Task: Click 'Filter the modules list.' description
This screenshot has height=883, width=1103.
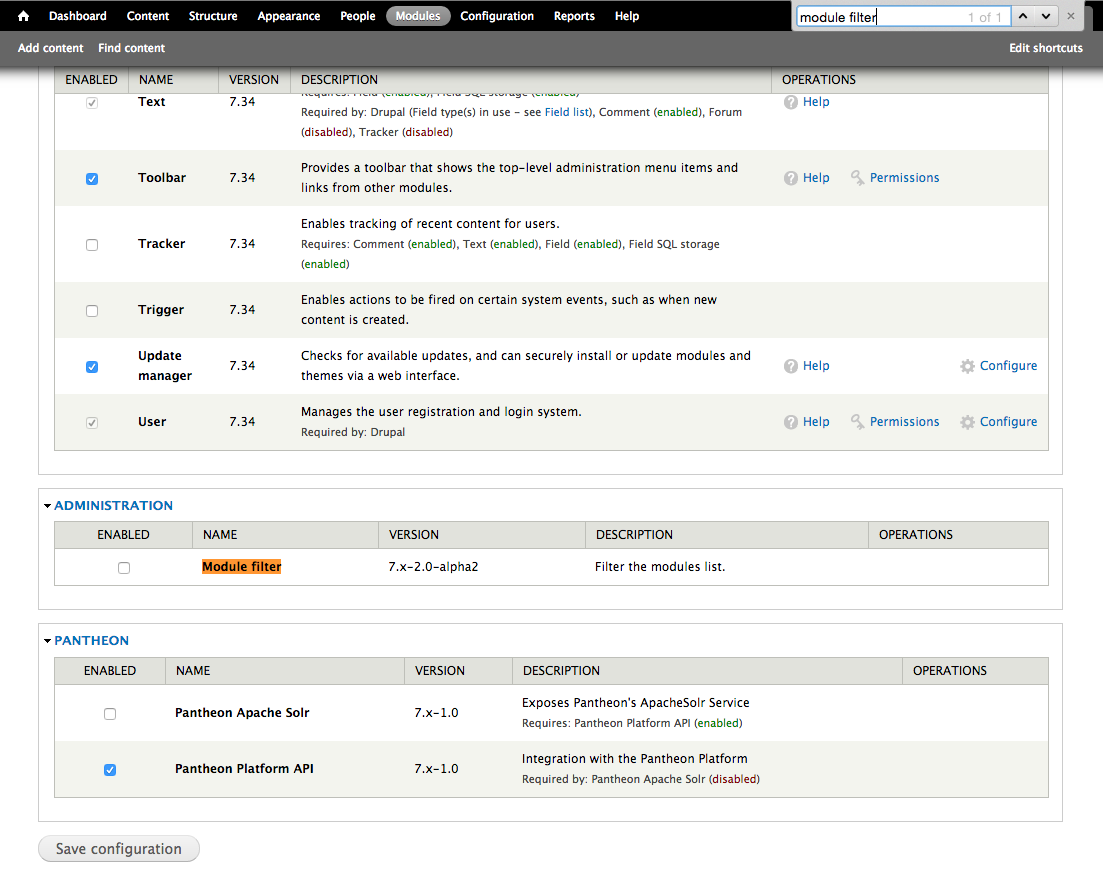Action: (x=660, y=567)
